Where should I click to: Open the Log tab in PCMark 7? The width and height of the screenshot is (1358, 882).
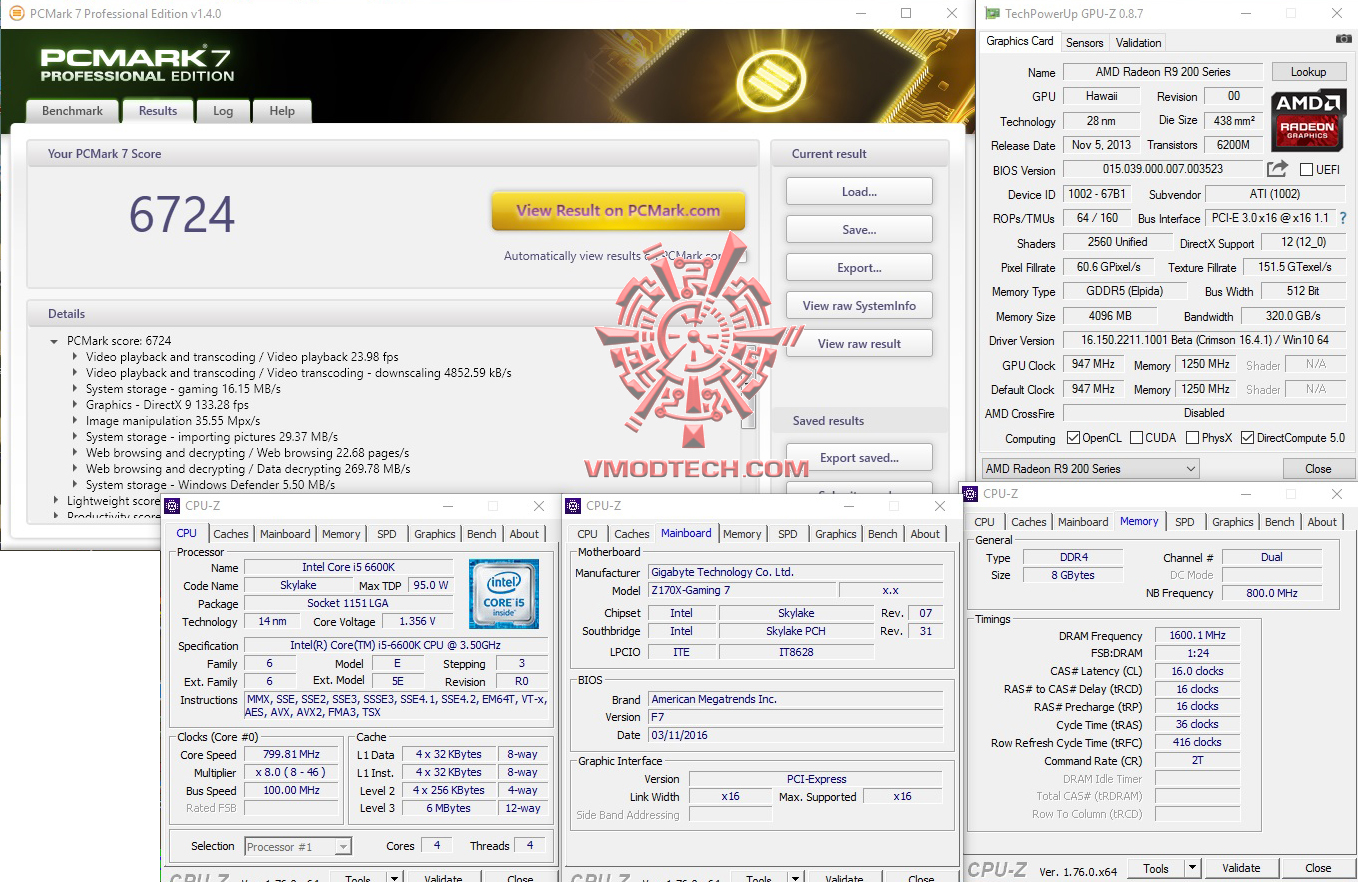click(x=223, y=111)
